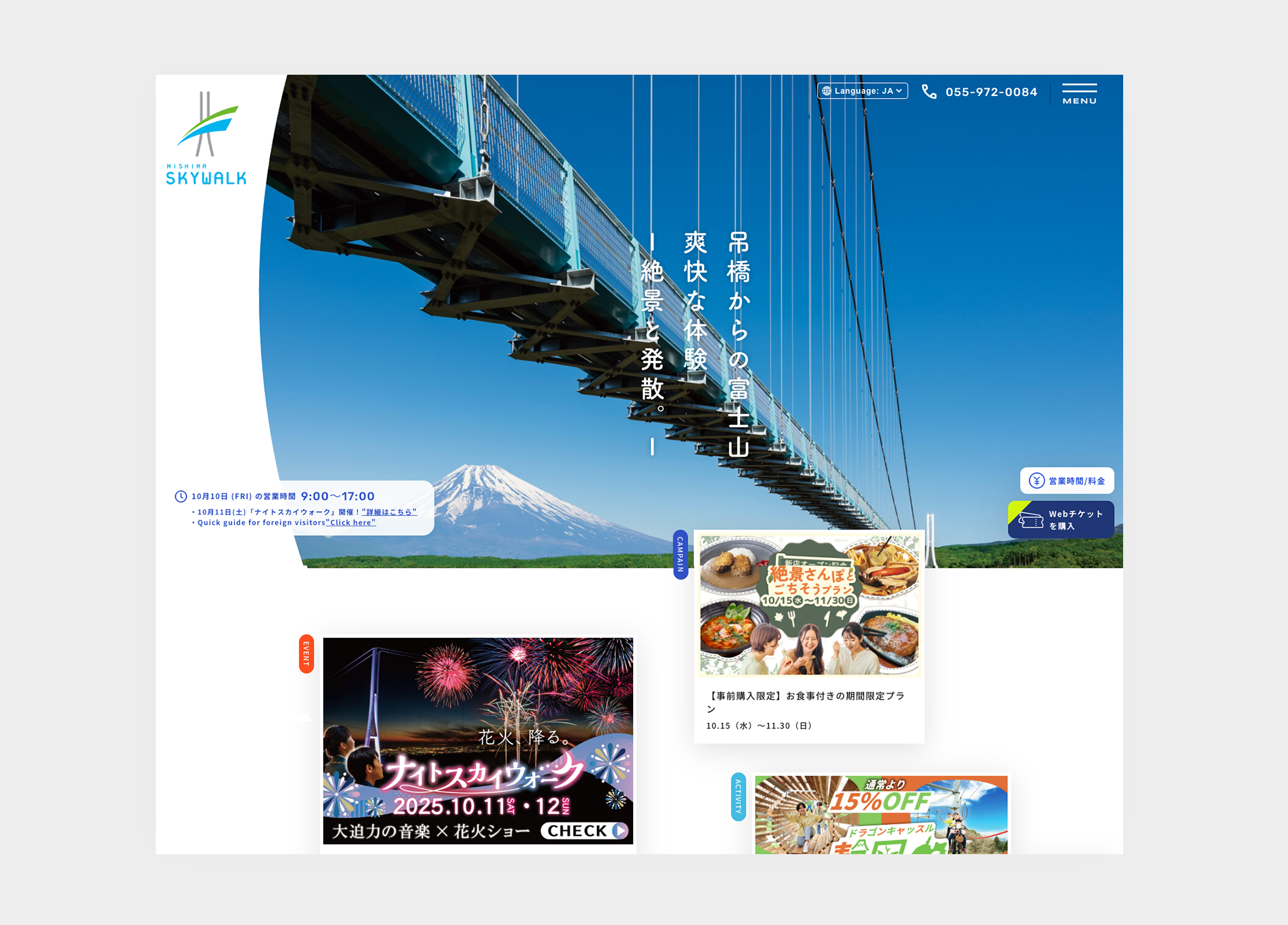Image resolution: width=1288 pixels, height=925 pixels.
Task: Open the hamburger MENU
Action: coord(1079,93)
